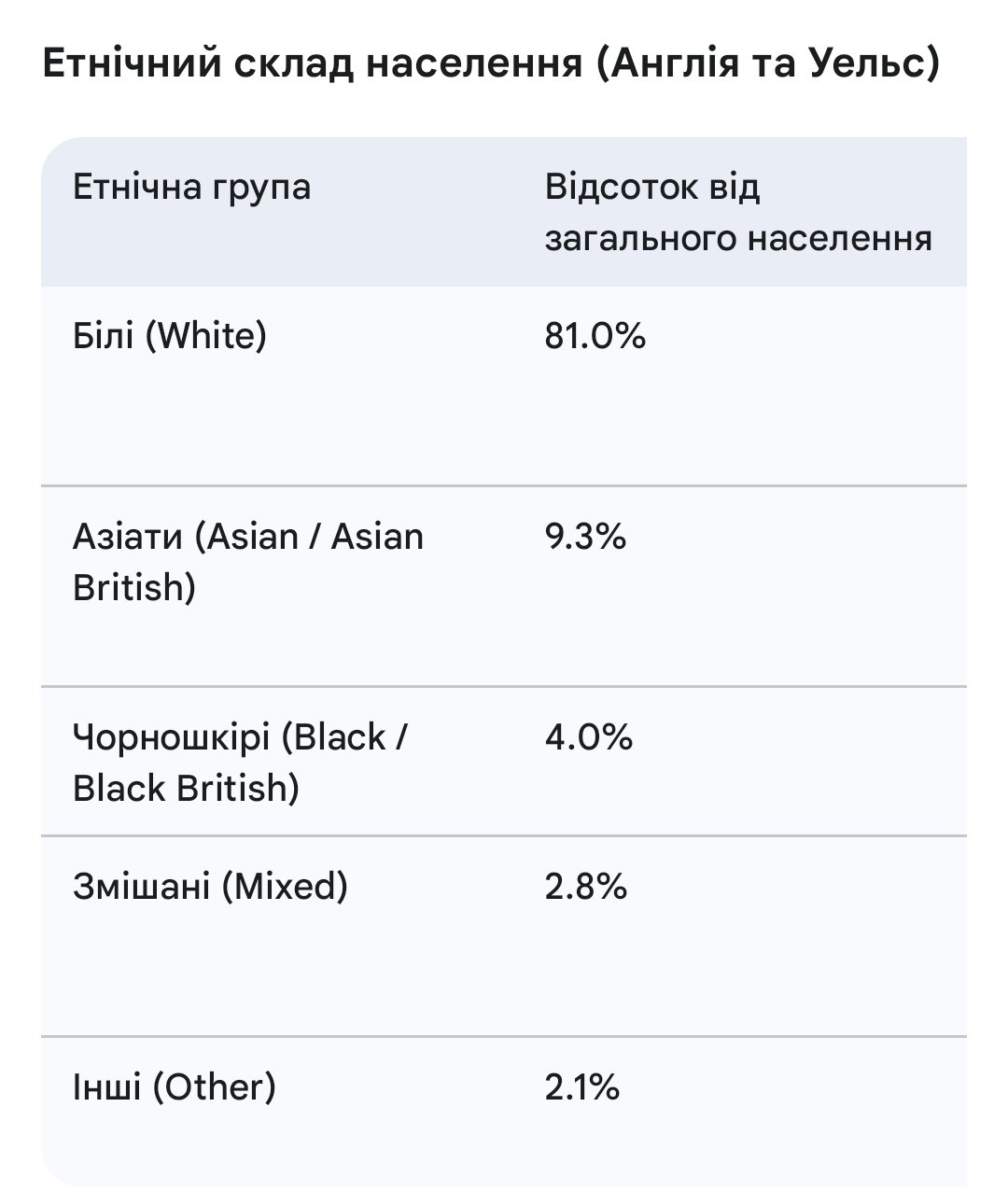Viewport: 1008px width, 1191px height.
Task: Click the 81.0% value cell
Action: 595,335
